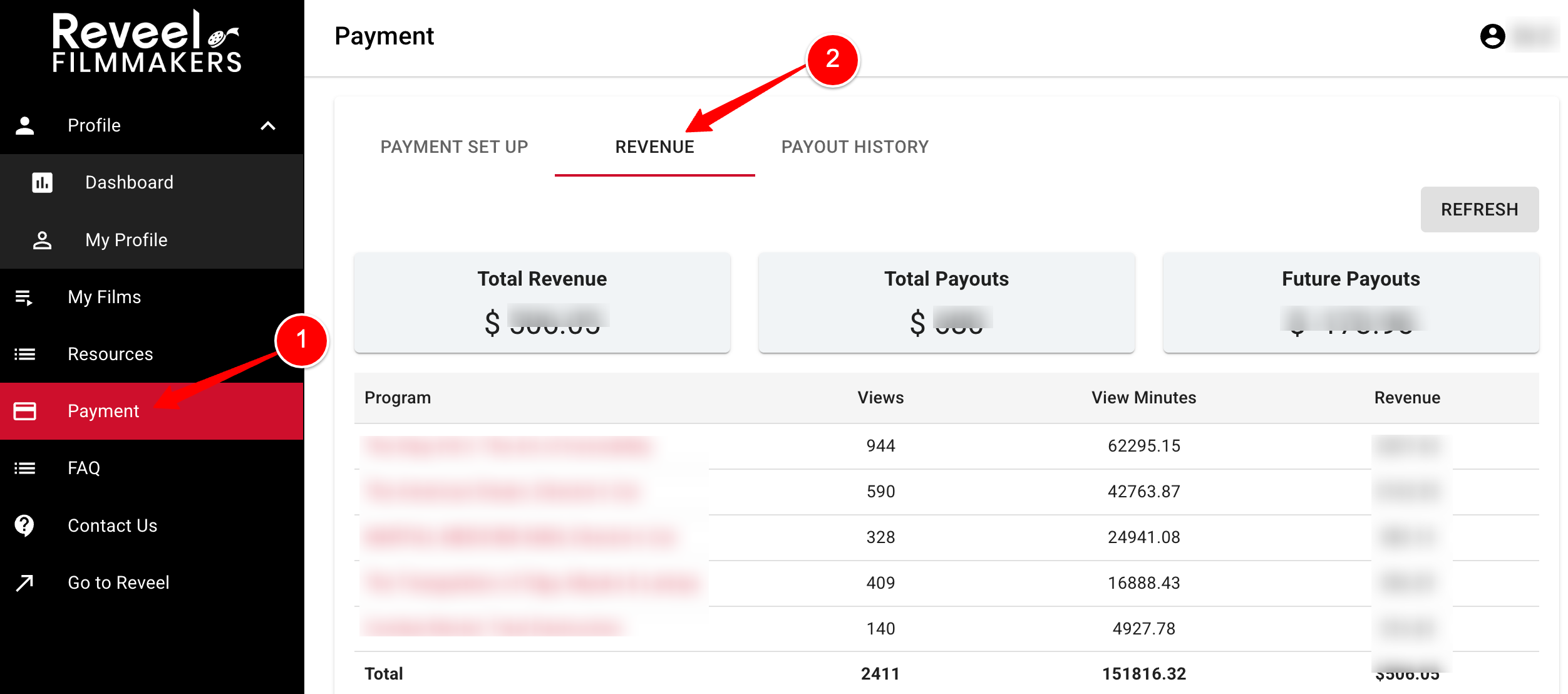The height and width of the screenshot is (694, 1568).
Task: Click the Payment card icon
Action: pyautogui.click(x=24, y=412)
